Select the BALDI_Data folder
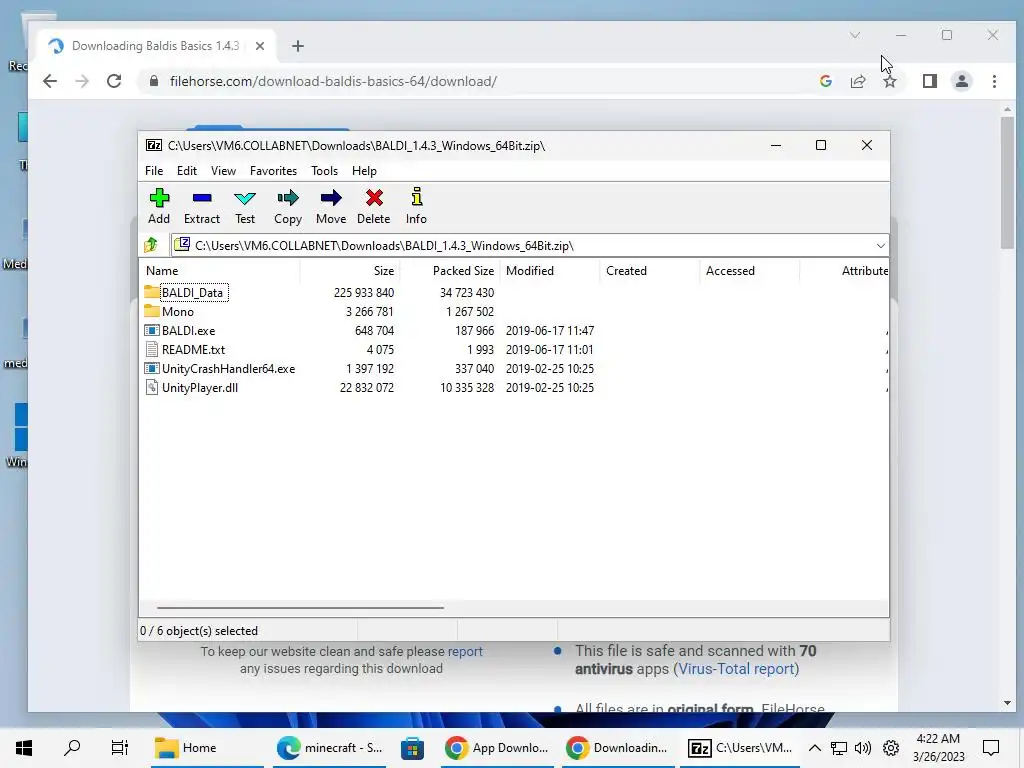 [192, 293]
